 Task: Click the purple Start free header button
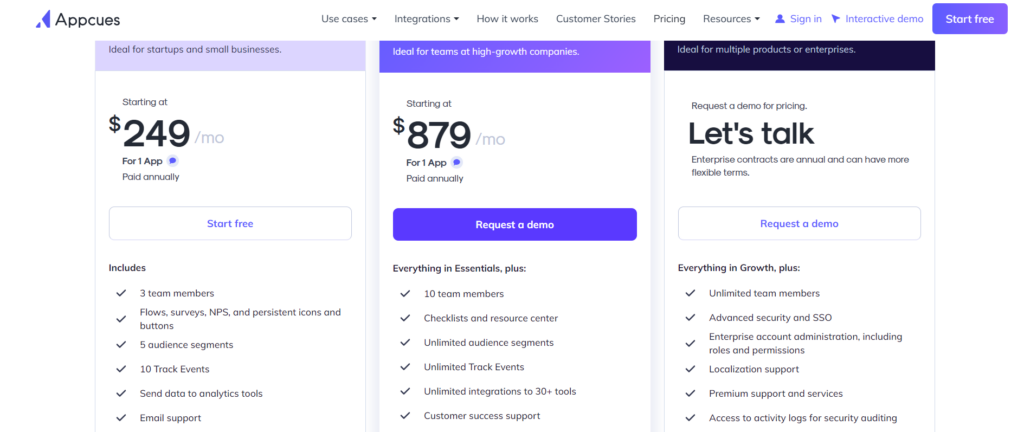tap(970, 19)
